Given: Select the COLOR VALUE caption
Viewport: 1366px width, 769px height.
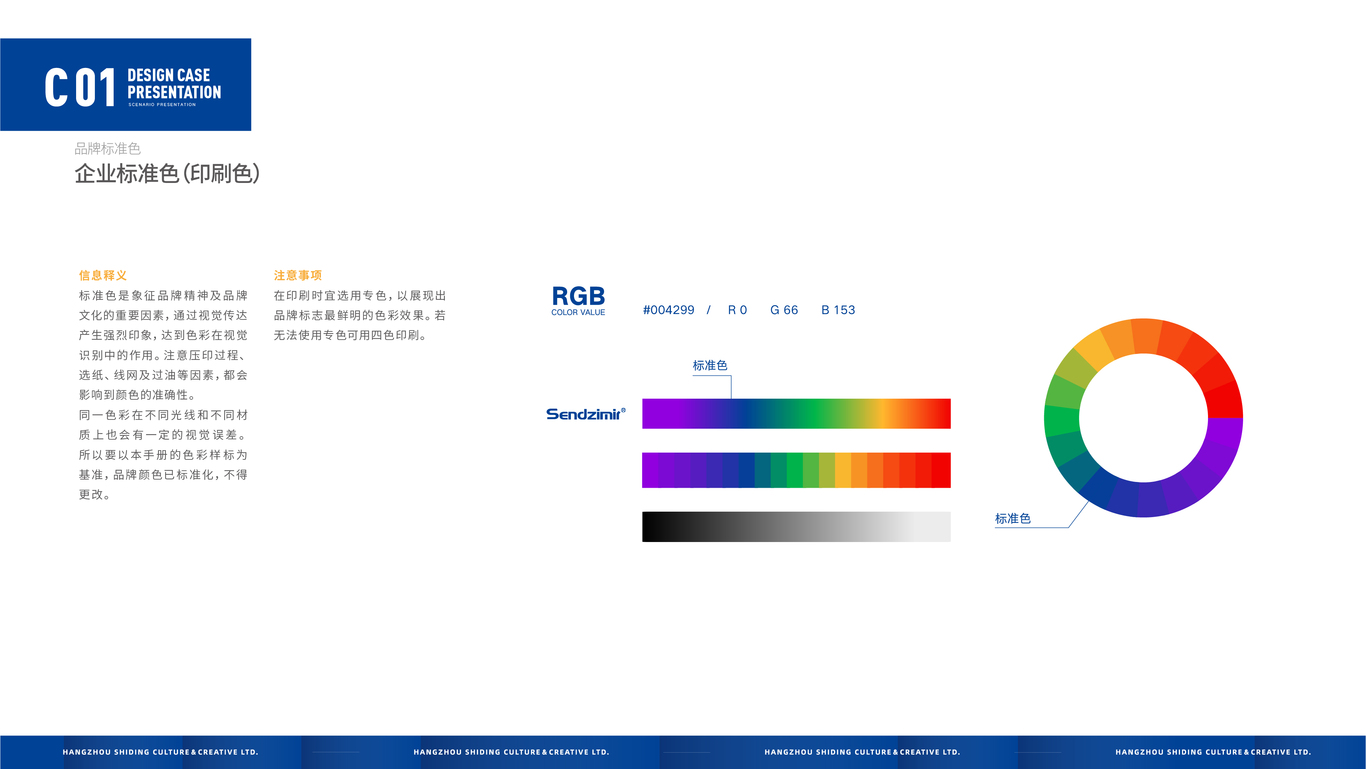Looking at the screenshot, I should click(x=578, y=313).
